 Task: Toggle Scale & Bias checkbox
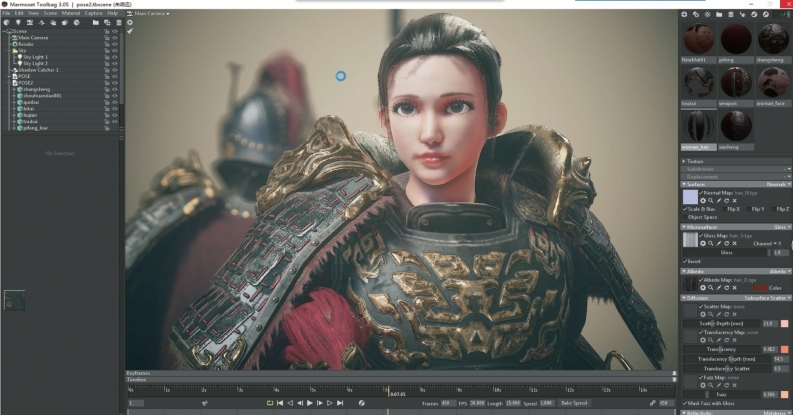pos(686,209)
